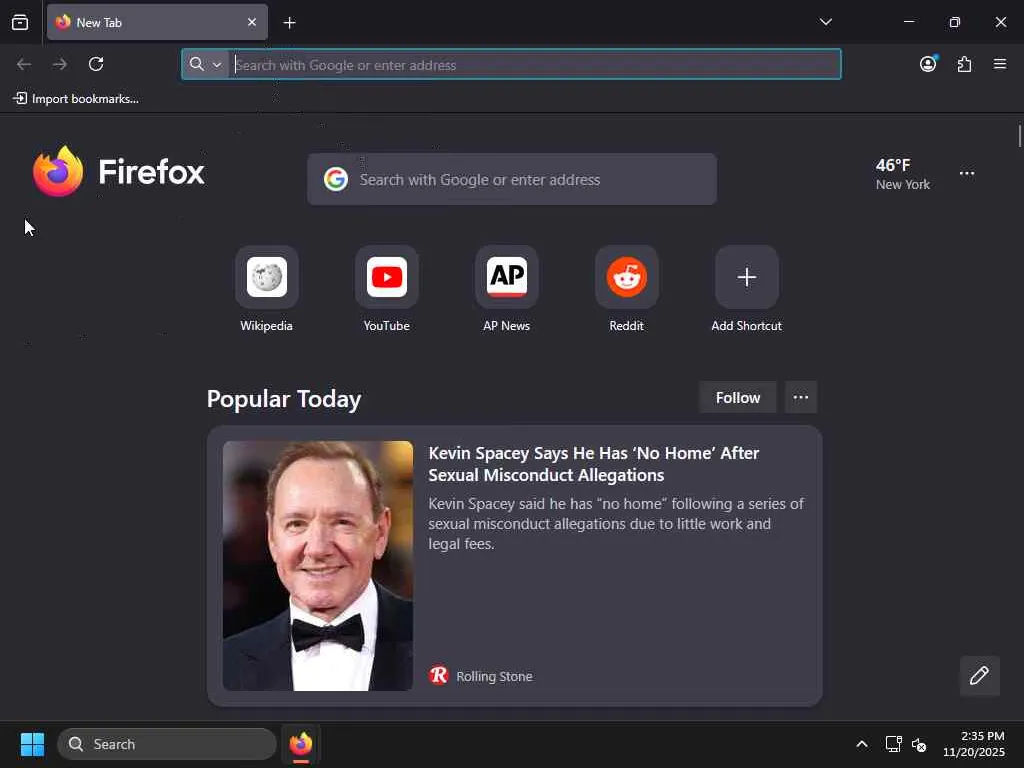Open the muted volume tray icon

[920, 744]
